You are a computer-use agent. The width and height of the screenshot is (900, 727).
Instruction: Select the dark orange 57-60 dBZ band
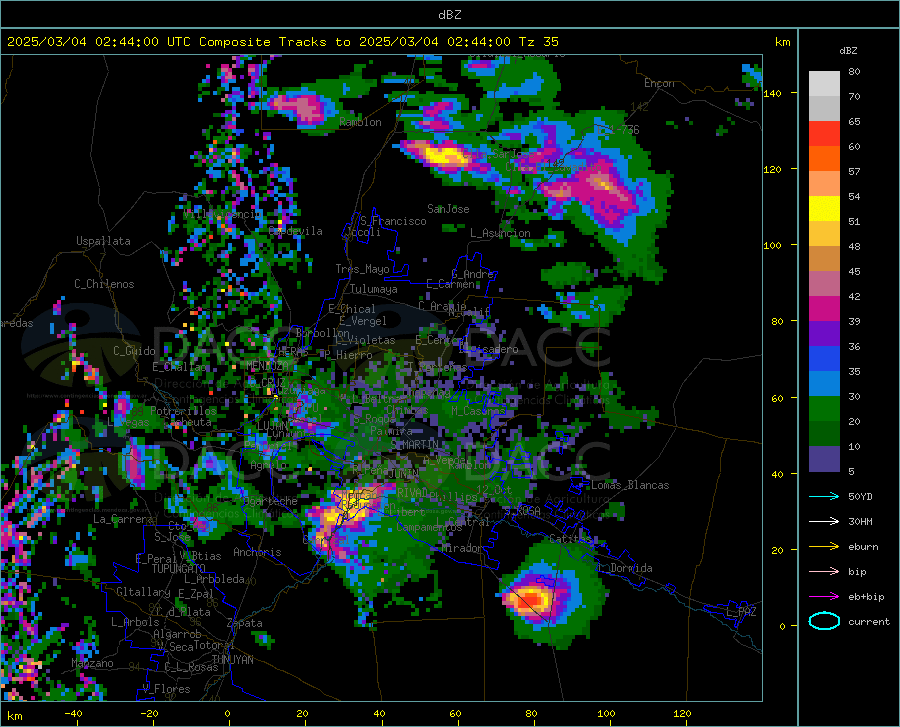click(x=824, y=159)
